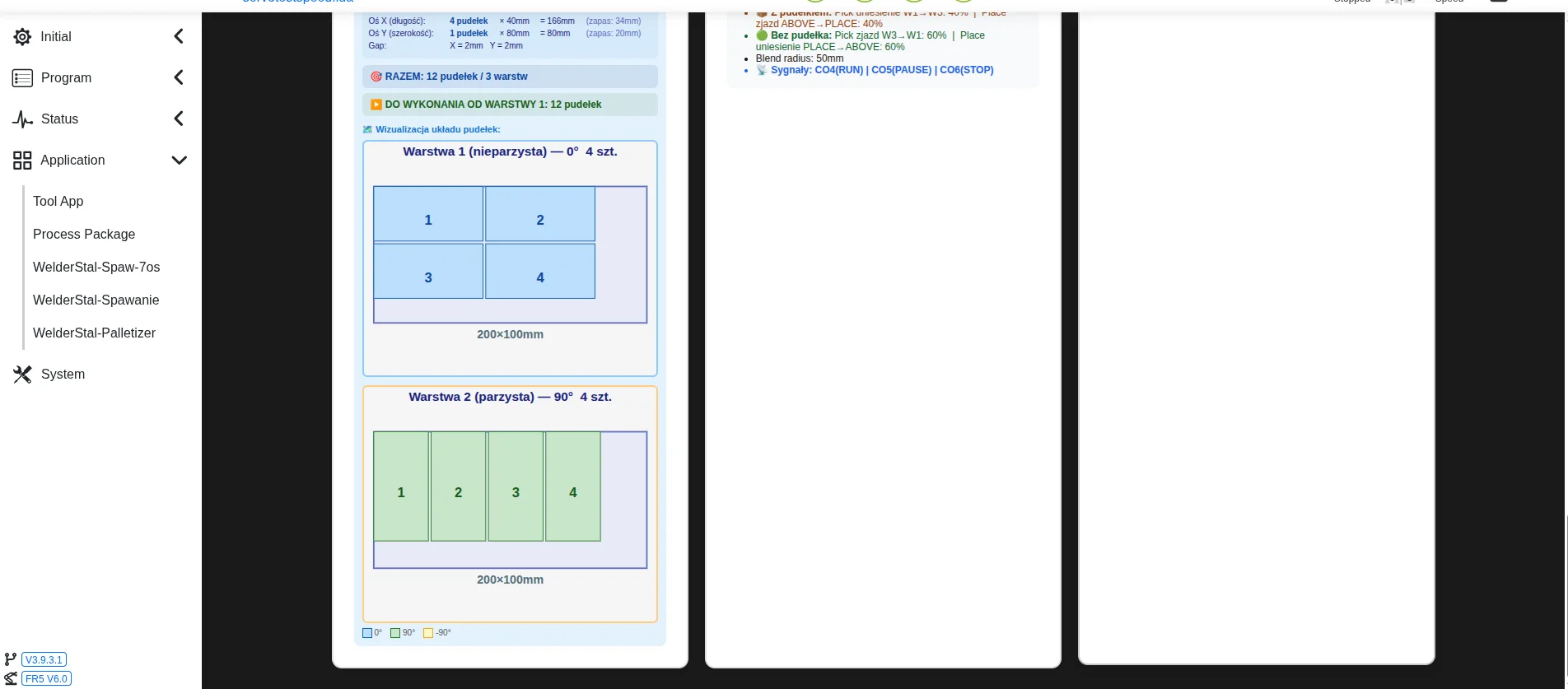Click the Application grid icon

click(22, 161)
